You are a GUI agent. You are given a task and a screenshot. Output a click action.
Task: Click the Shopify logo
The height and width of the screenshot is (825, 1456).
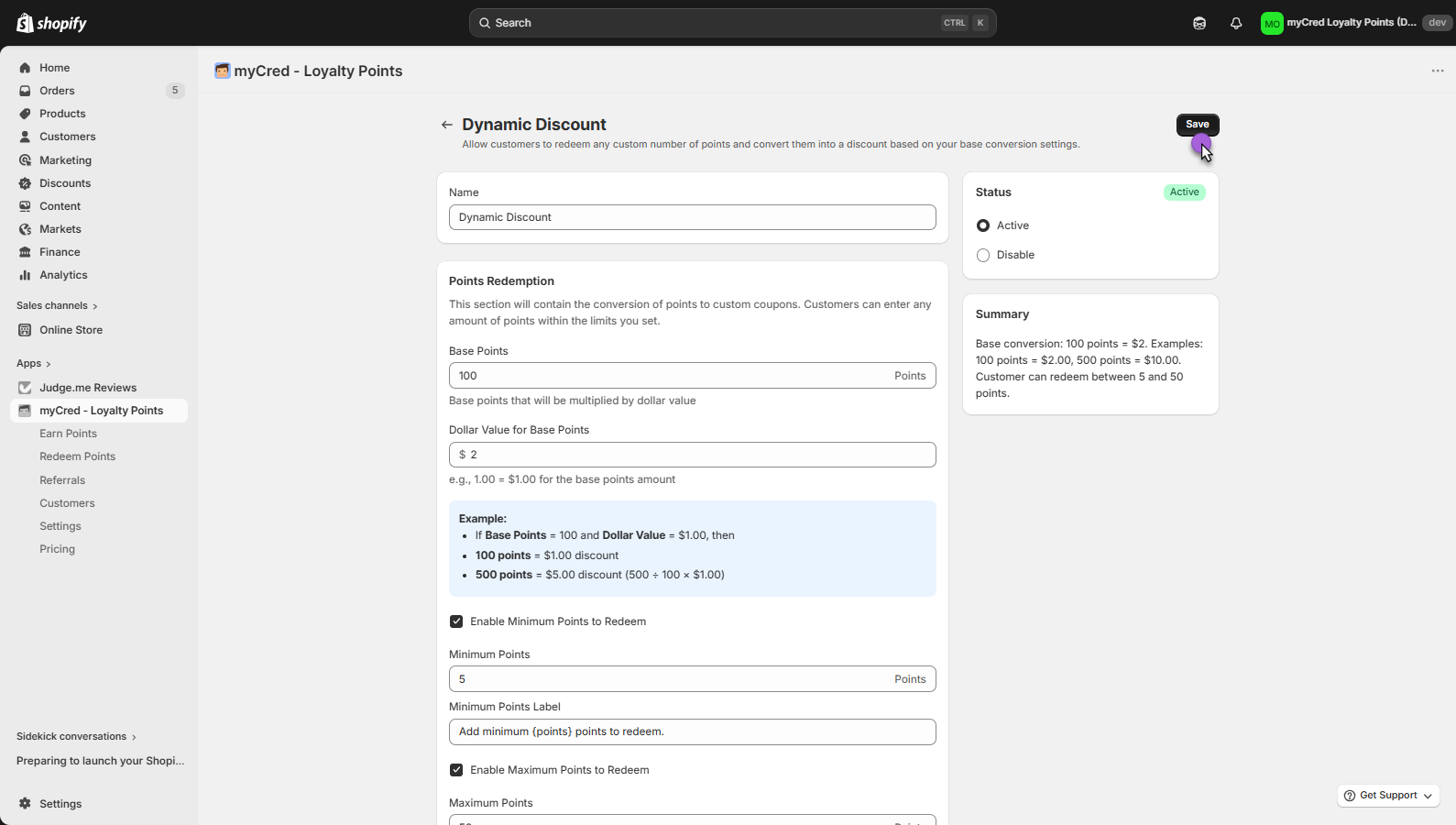pos(51,23)
